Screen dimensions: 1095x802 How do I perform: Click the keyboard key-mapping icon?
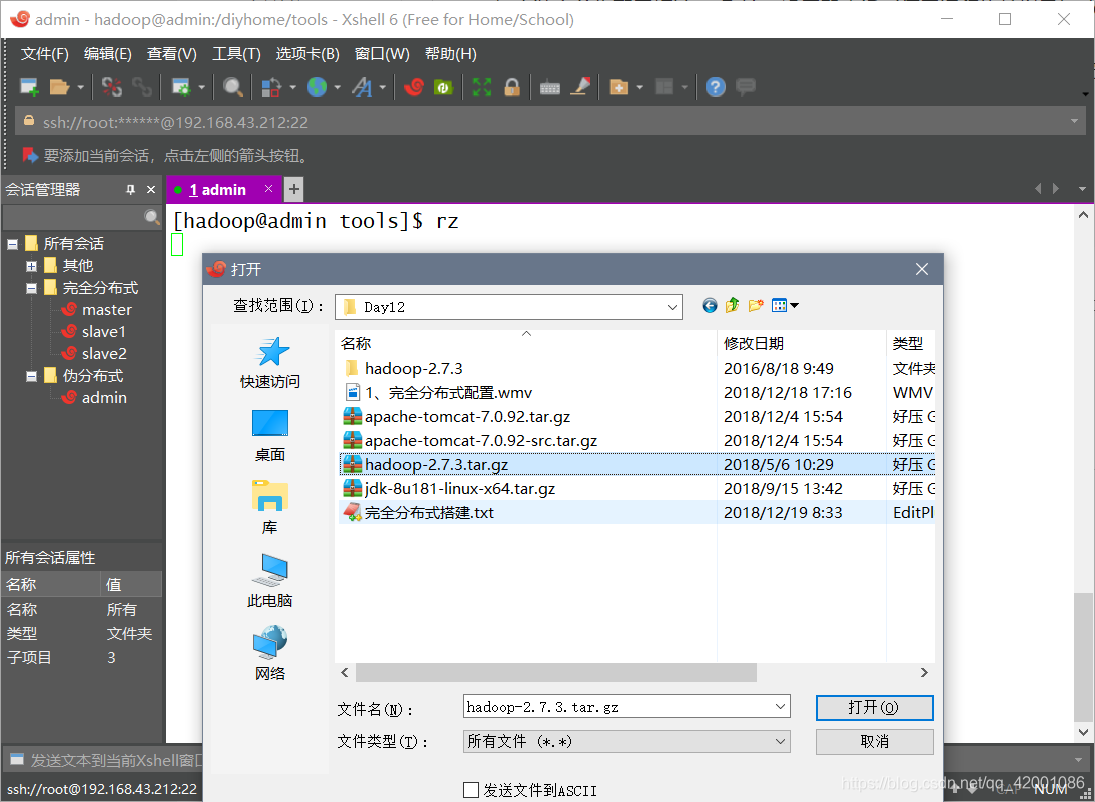pos(550,88)
